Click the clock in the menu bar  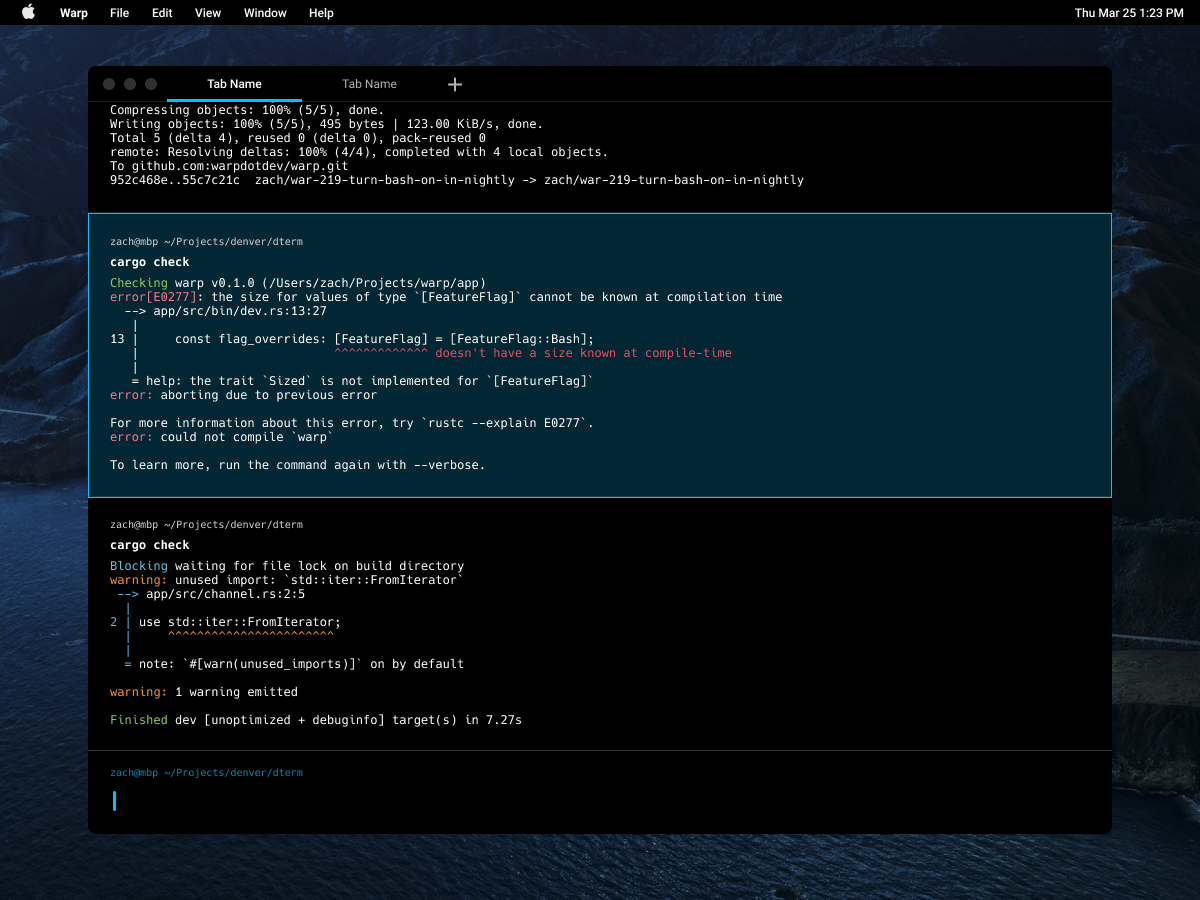[1129, 12]
